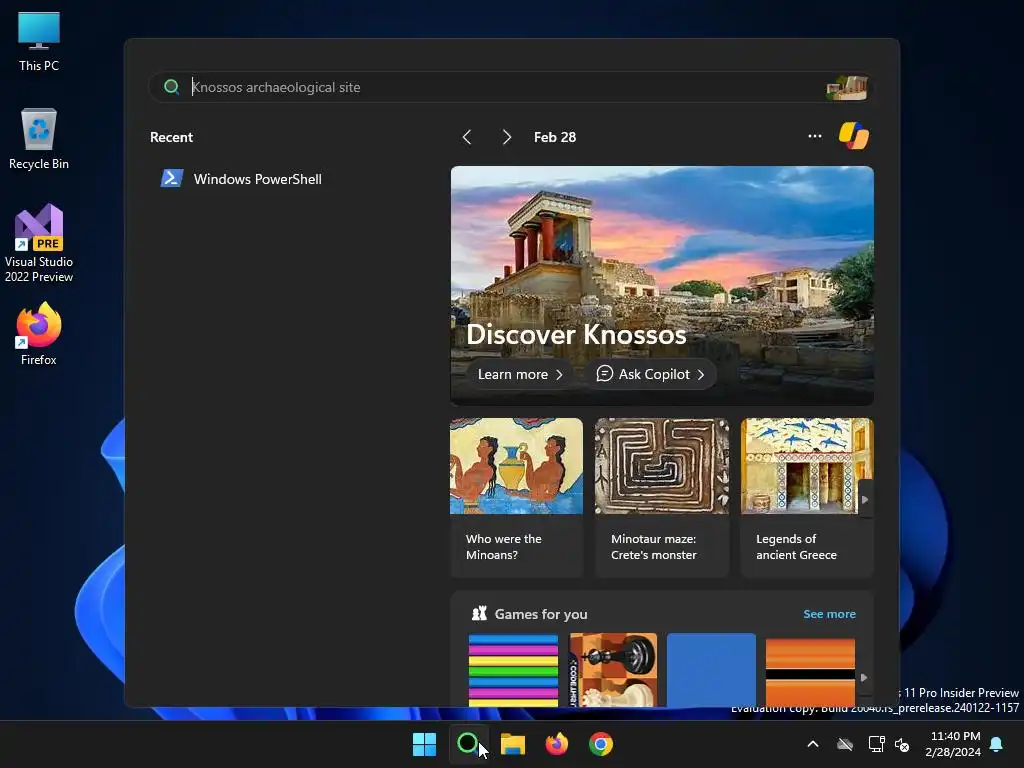Click See more games link
1024x768 pixels.
pos(829,614)
